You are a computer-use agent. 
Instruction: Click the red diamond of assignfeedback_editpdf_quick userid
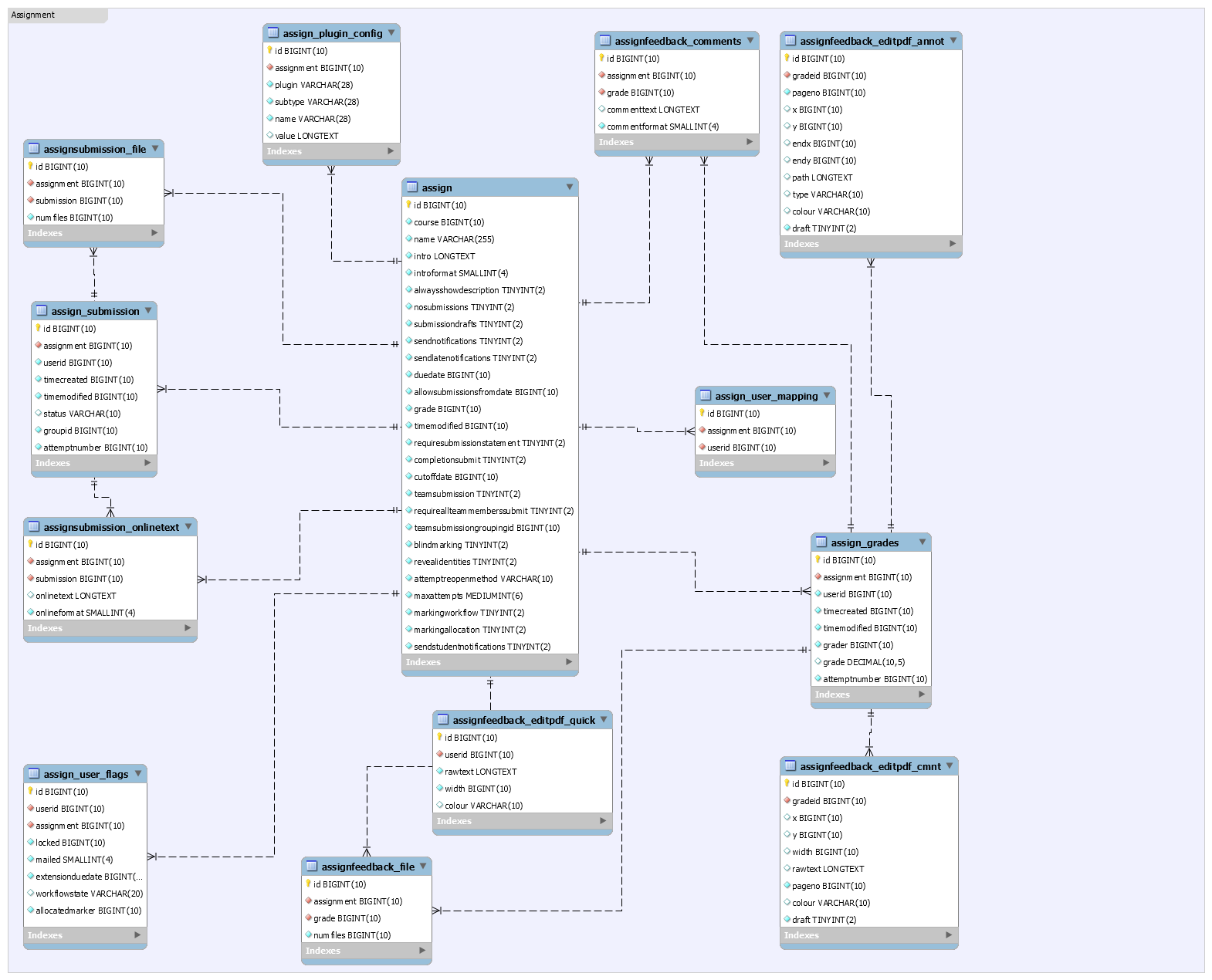[440, 754]
